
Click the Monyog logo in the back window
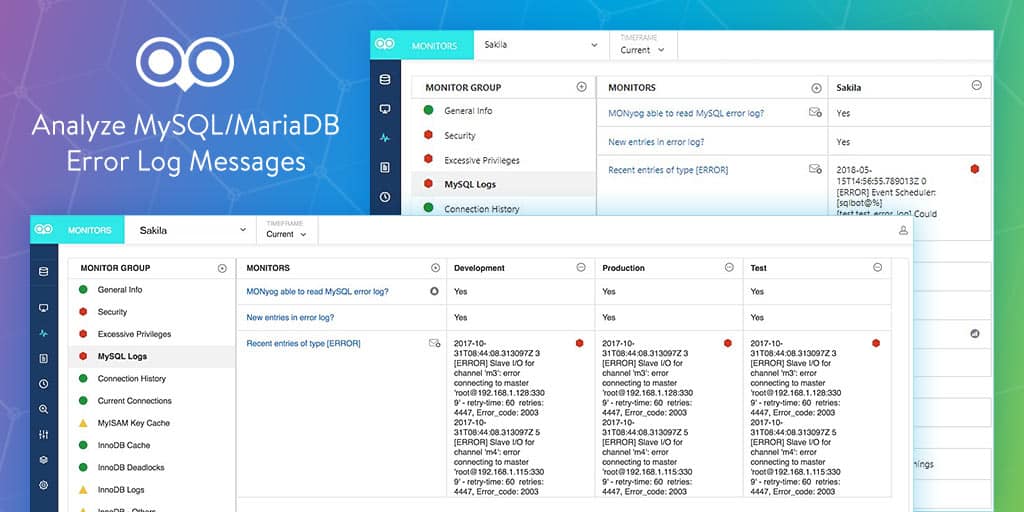[x=385, y=44]
